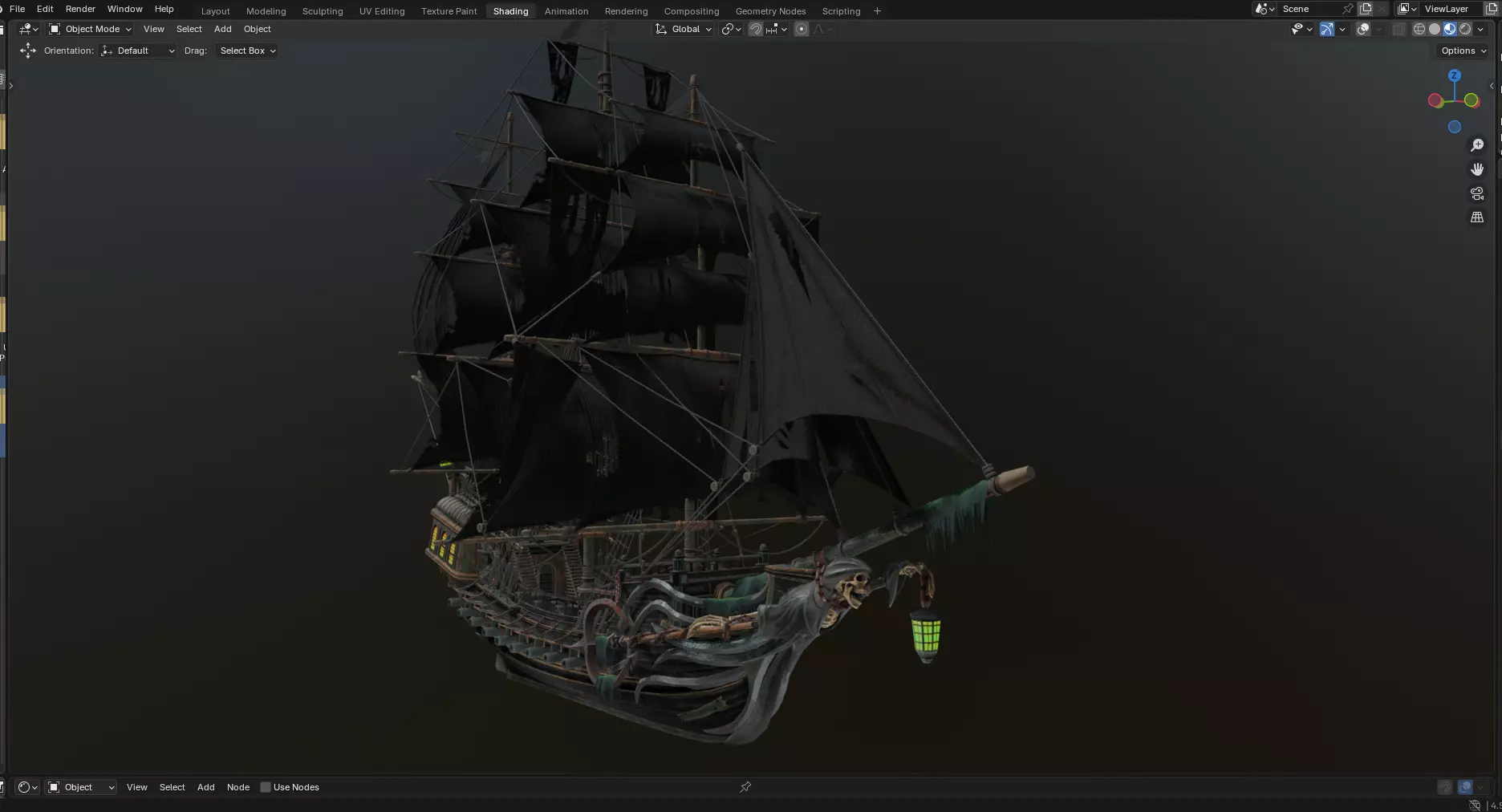Screen dimensions: 1502x812
Task: Open the viewport Add menu
Action: pos(222,29)
